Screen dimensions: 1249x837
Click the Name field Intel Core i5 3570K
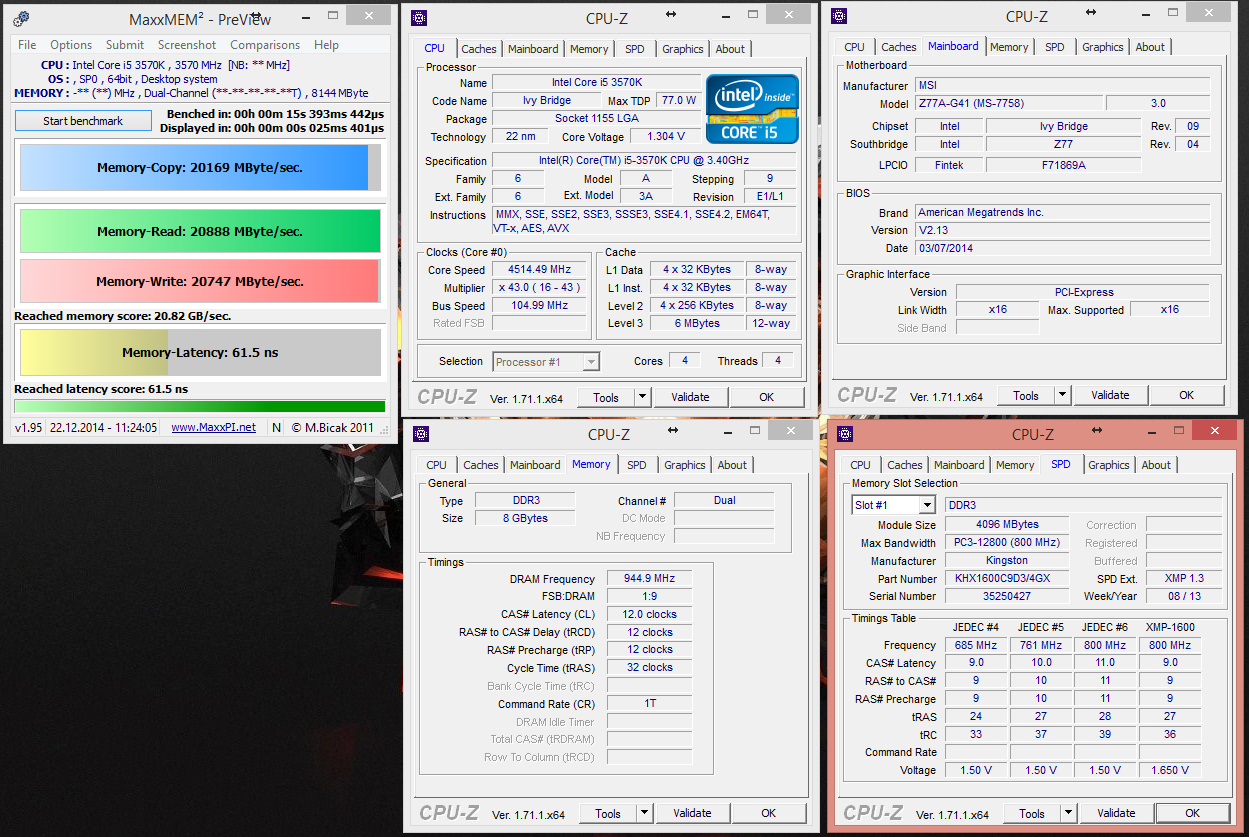pyautogui.click(x=596, y=82)
